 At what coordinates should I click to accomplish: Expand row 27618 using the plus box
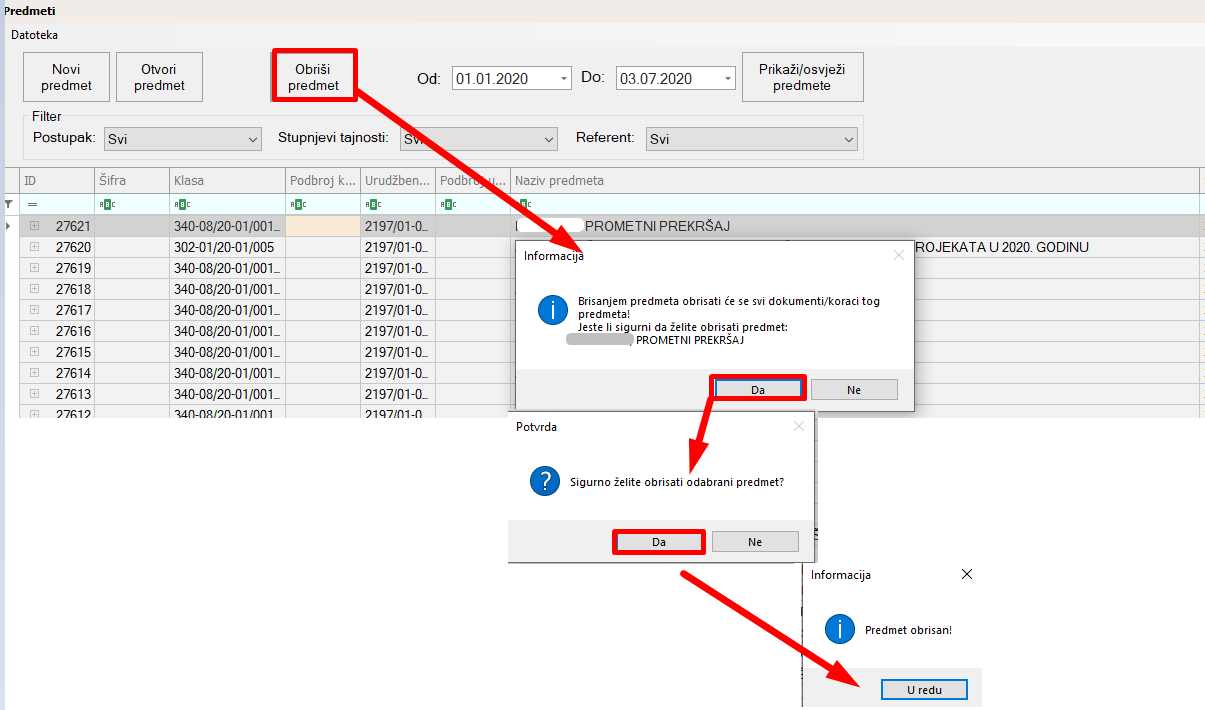pos(34,289)
